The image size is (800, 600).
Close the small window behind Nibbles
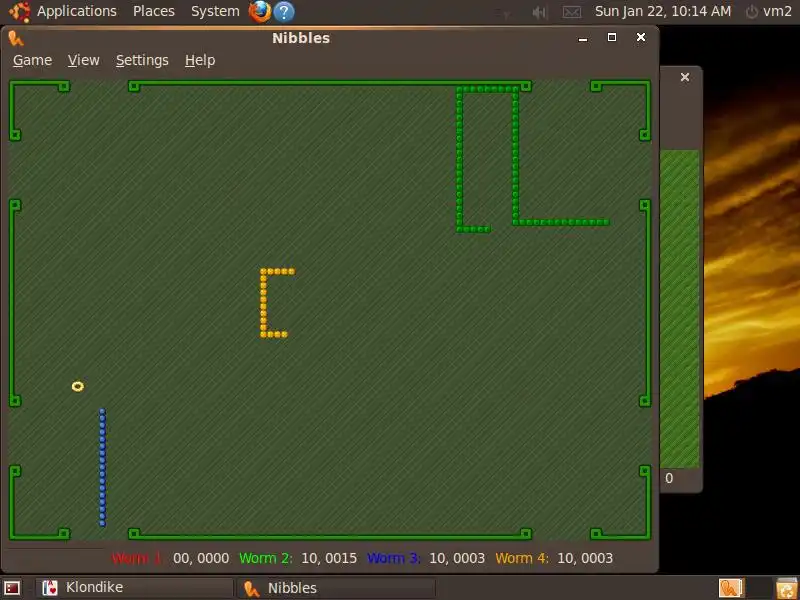pos(685,77)
